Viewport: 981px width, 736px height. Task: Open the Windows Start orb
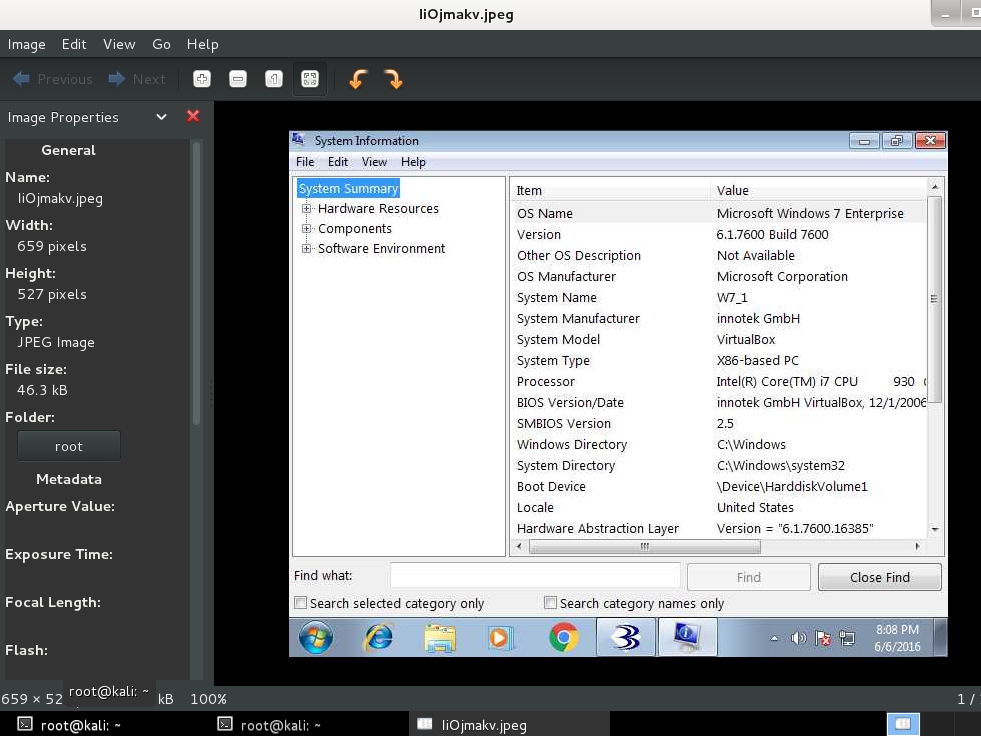(315, 638)
